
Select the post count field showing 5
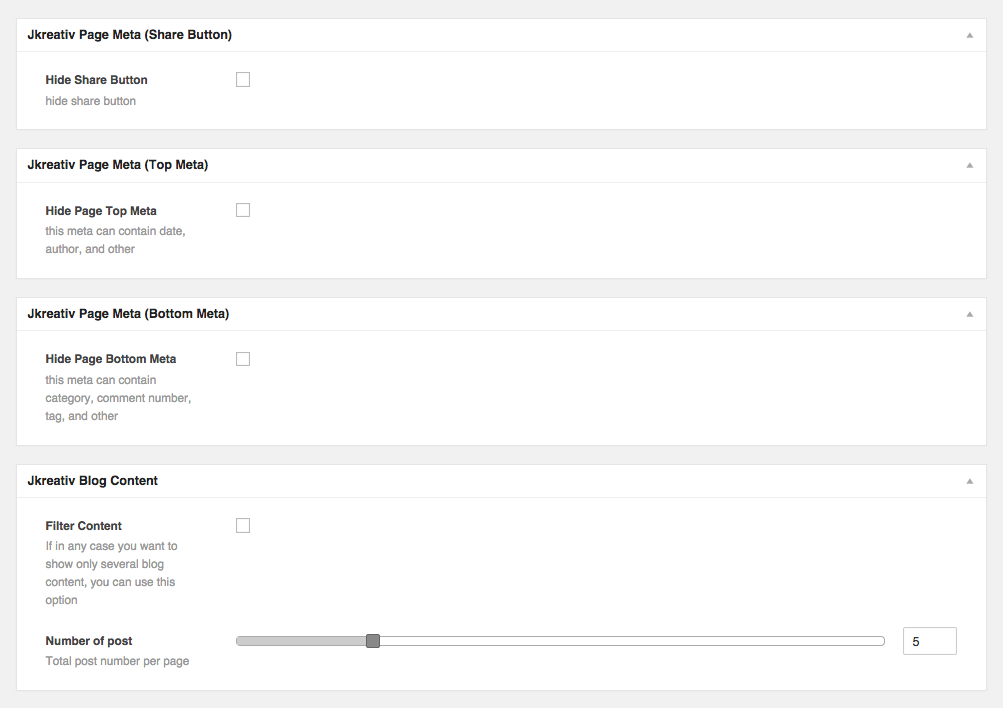click(929, 640)
